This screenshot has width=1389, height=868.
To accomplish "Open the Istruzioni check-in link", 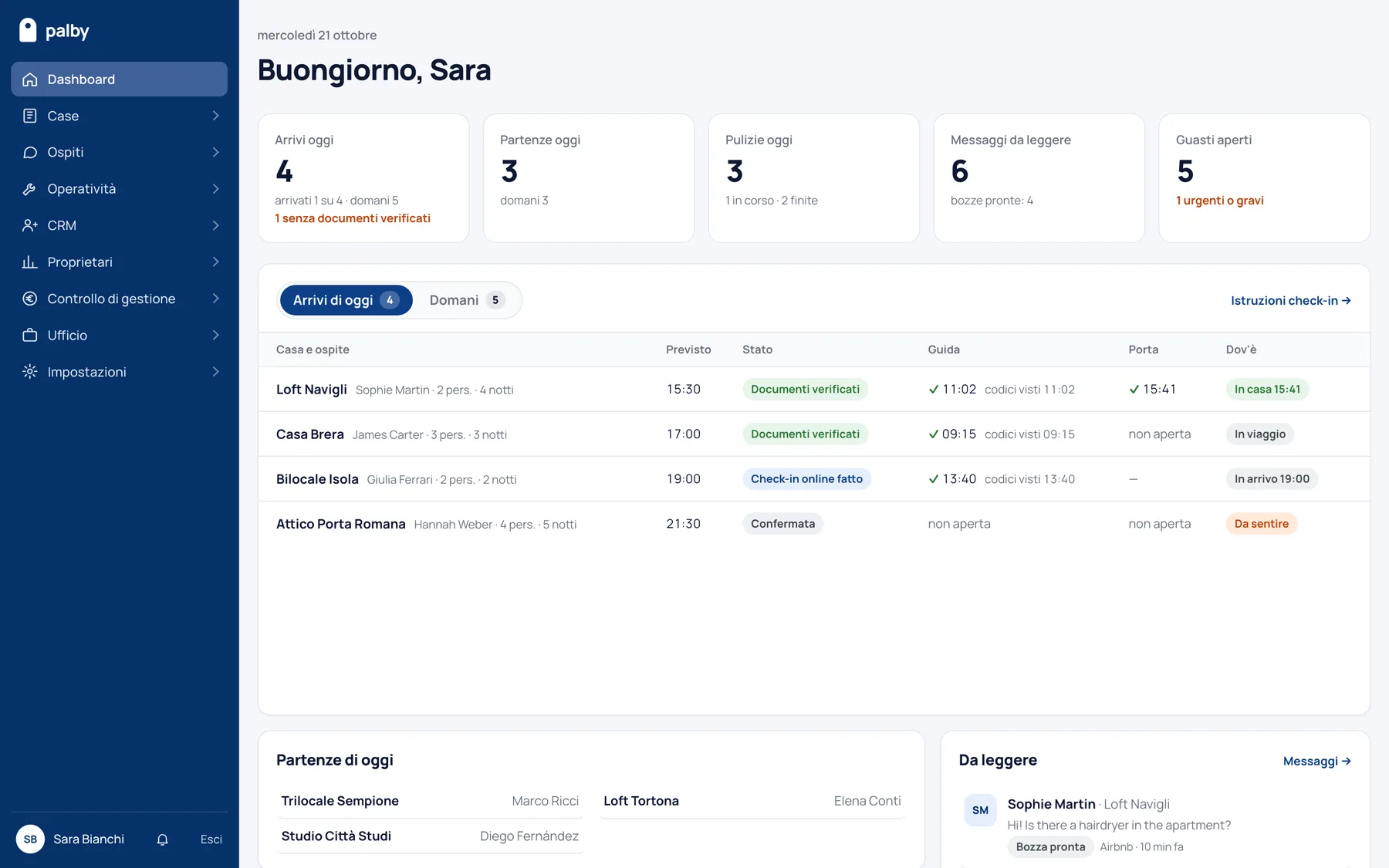I will (1291, 301).
